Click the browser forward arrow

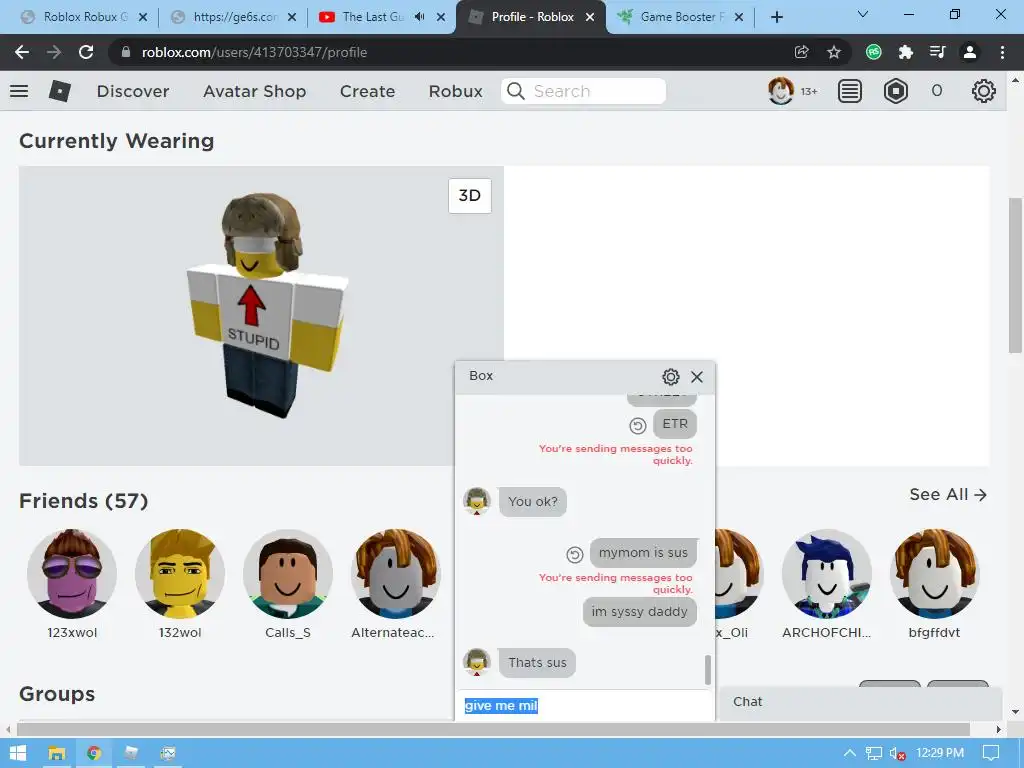(54, 52)
